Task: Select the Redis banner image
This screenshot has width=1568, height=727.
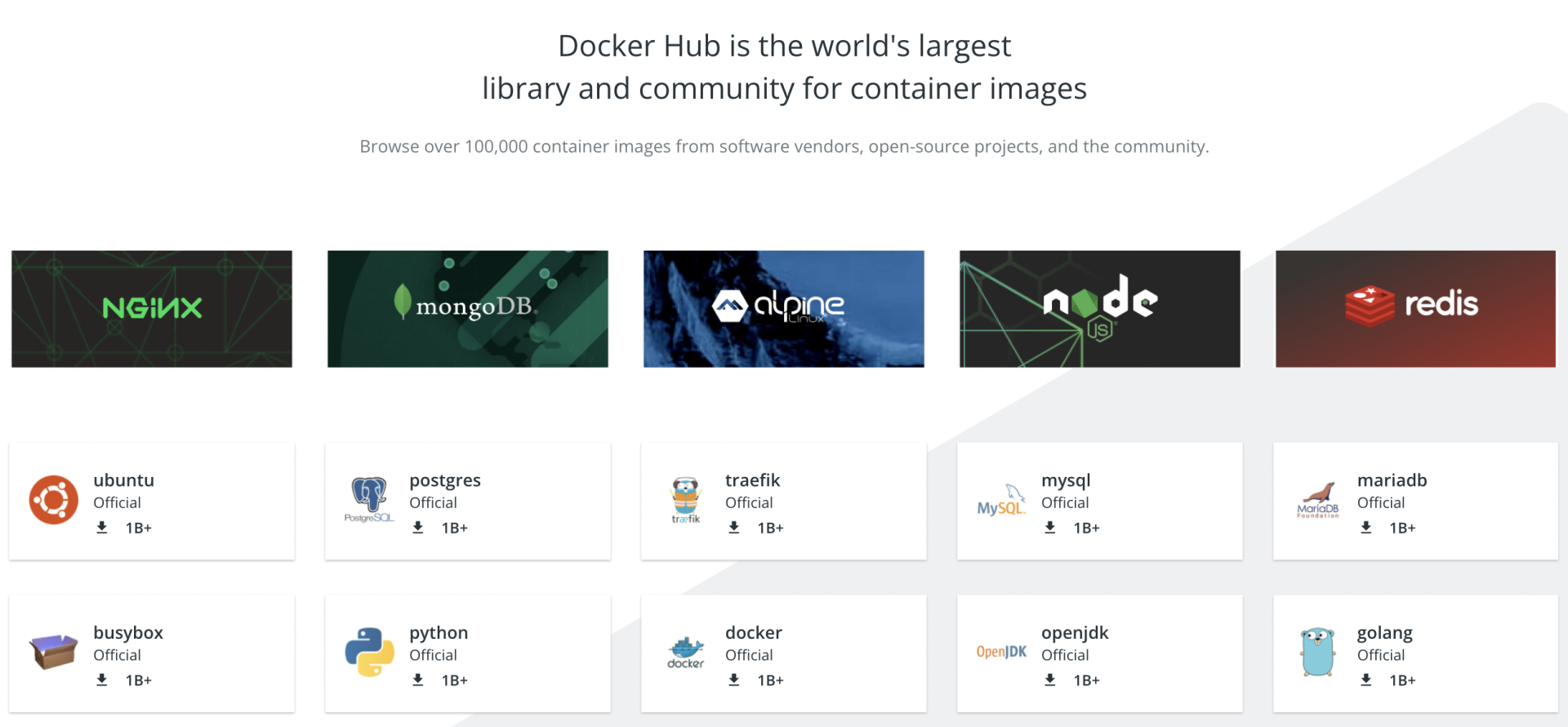Action: click(x=1415, y=309)
